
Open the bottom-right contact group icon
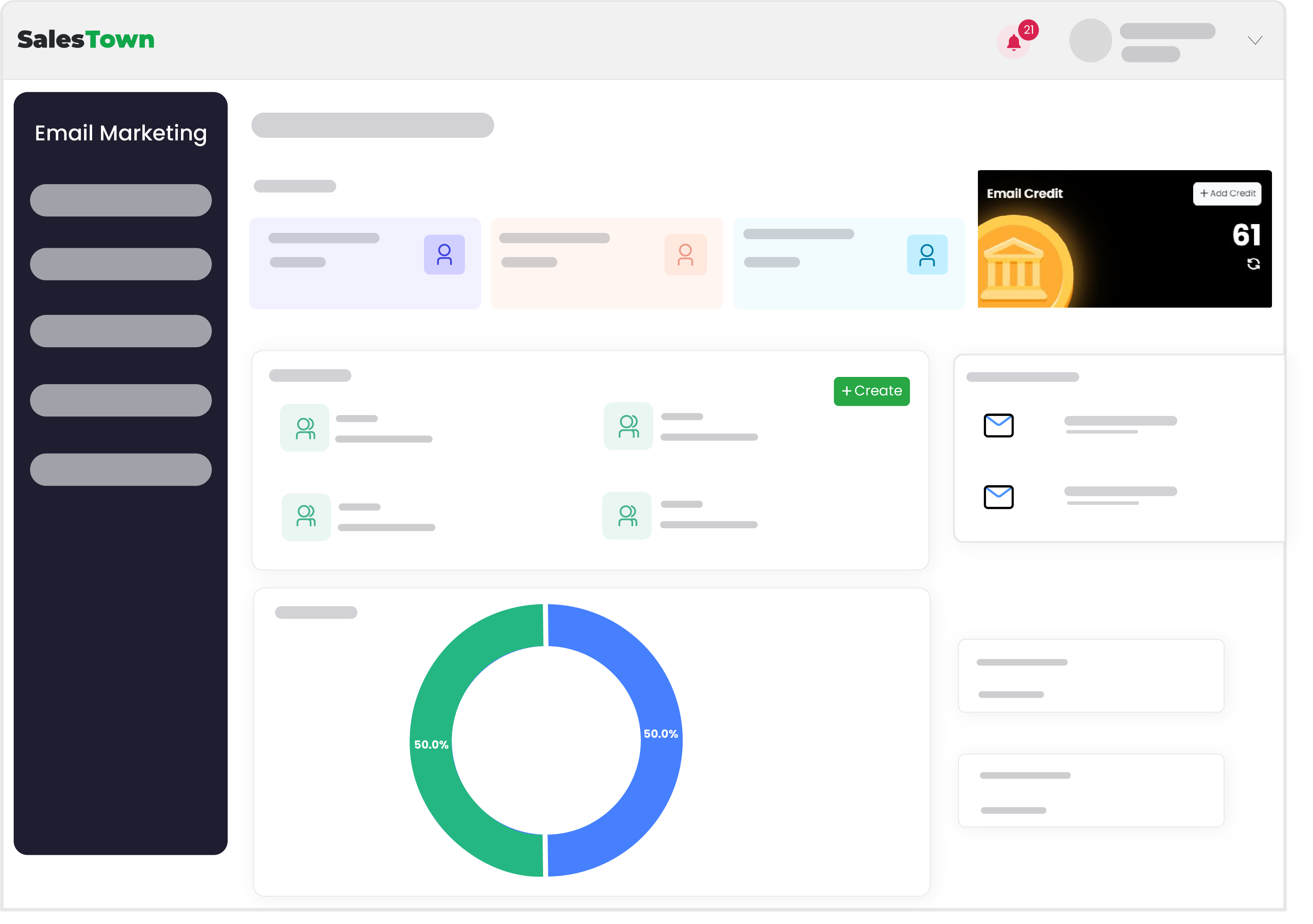[627, 515]
